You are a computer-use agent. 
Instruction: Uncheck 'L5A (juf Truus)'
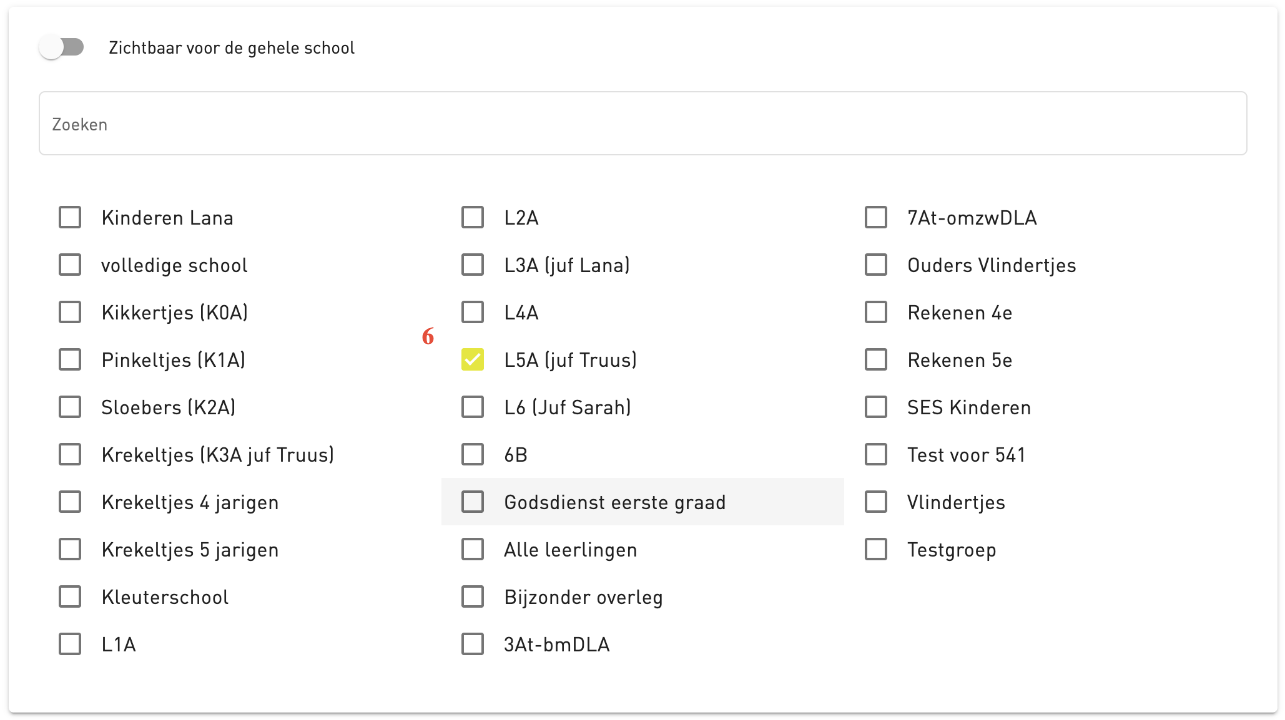click(x=472, y=359)
